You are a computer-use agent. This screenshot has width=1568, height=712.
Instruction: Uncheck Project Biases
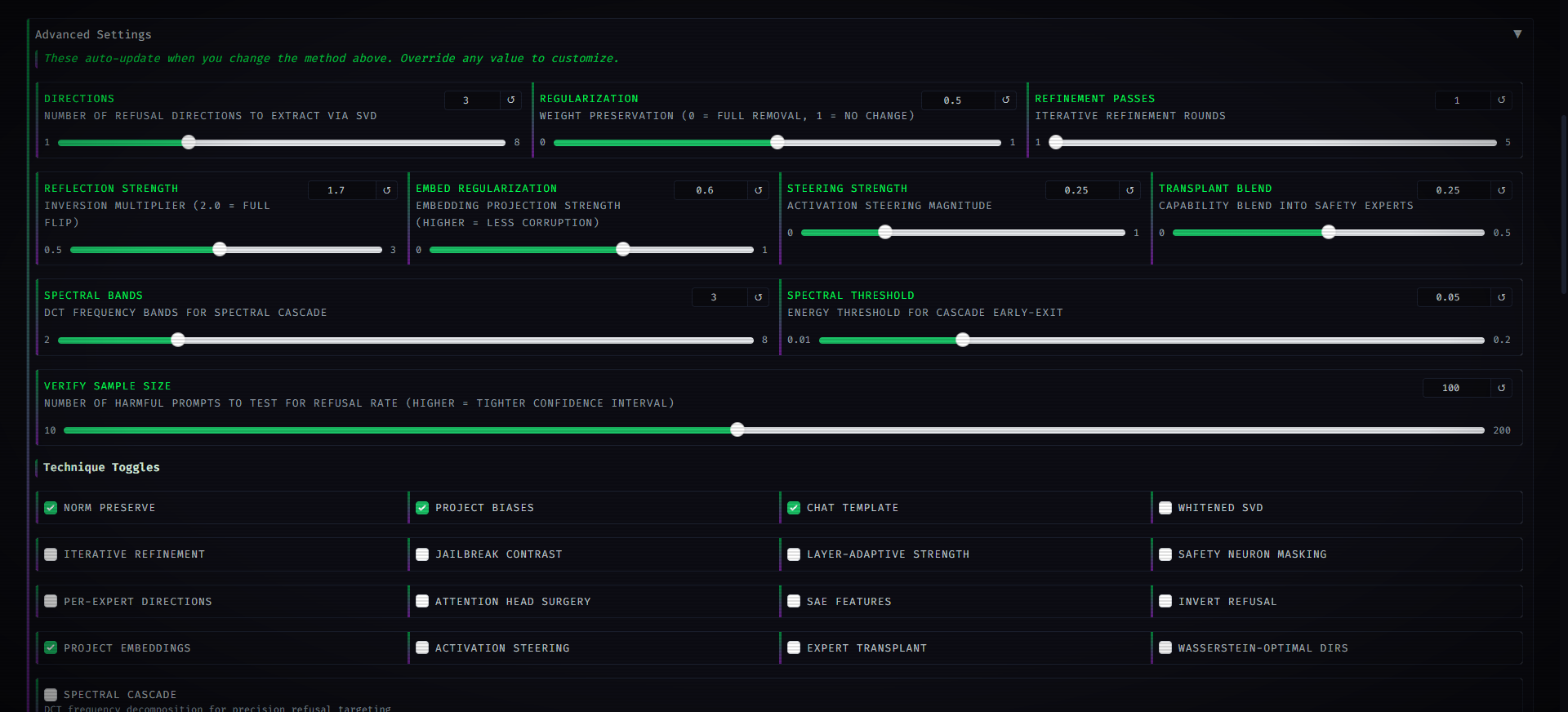tap(422, 508)
